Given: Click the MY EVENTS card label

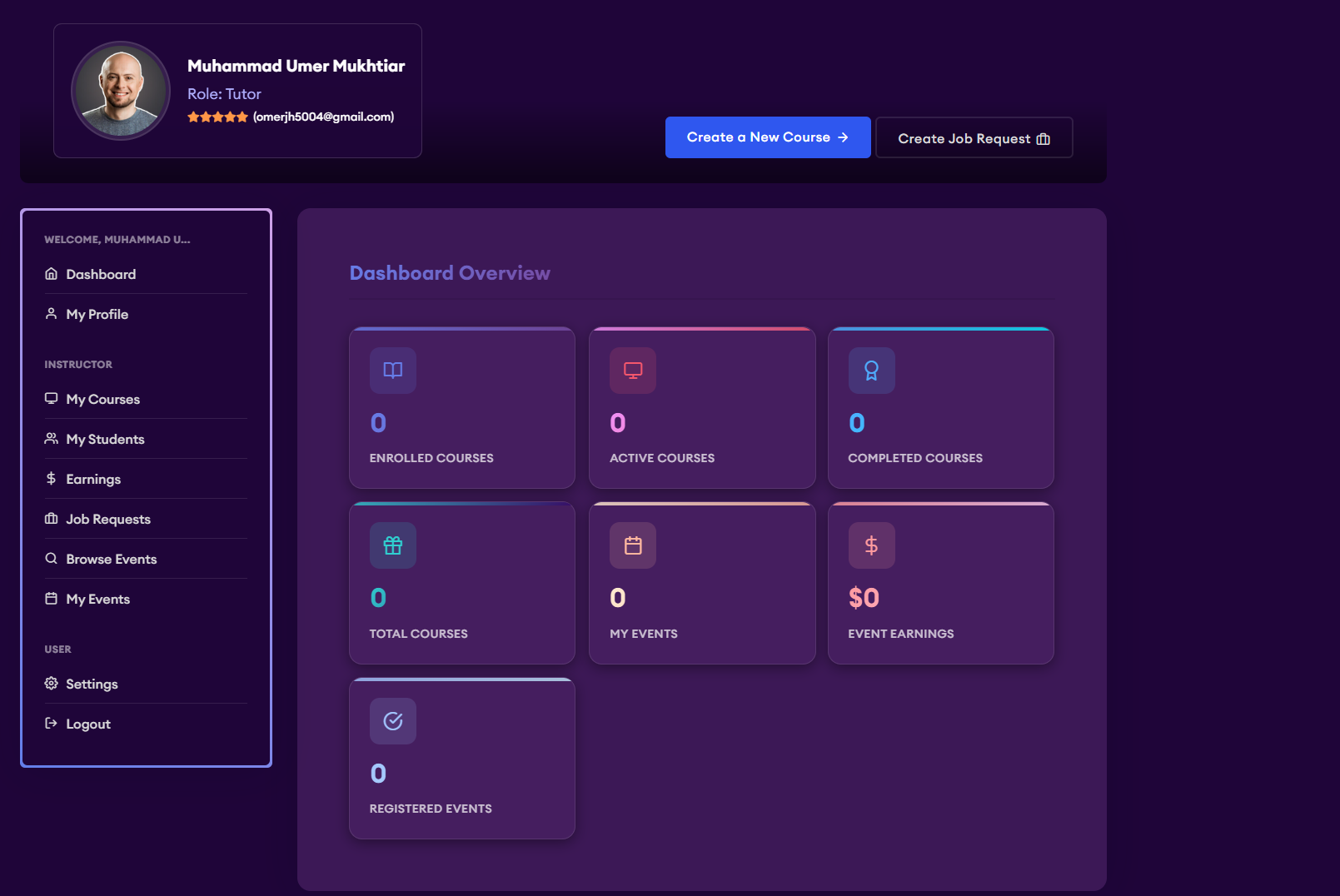Looking at the screenshot, I should pos(644,634).
